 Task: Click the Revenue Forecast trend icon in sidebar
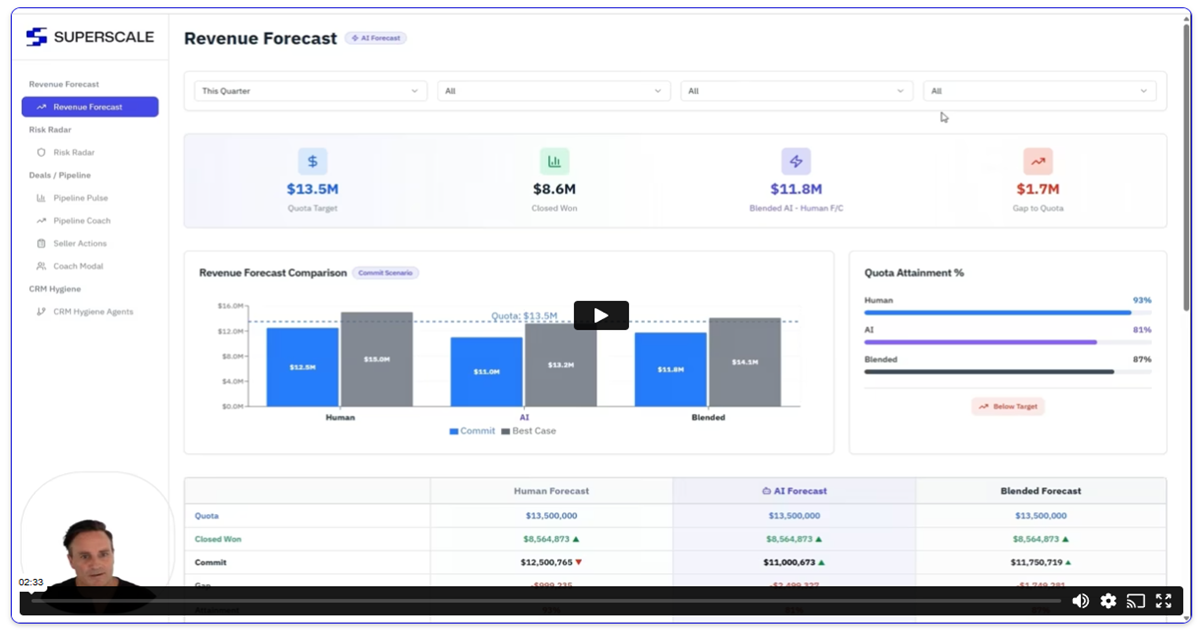41,107
